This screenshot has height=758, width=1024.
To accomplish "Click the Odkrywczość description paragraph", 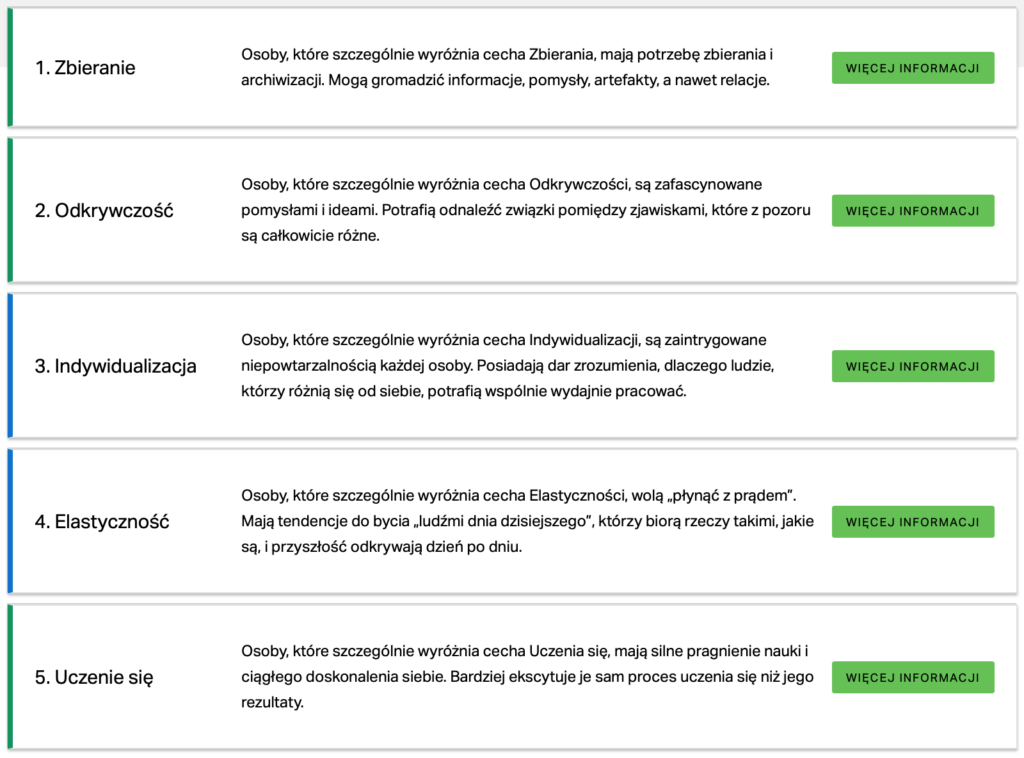I will coord(526,210).
